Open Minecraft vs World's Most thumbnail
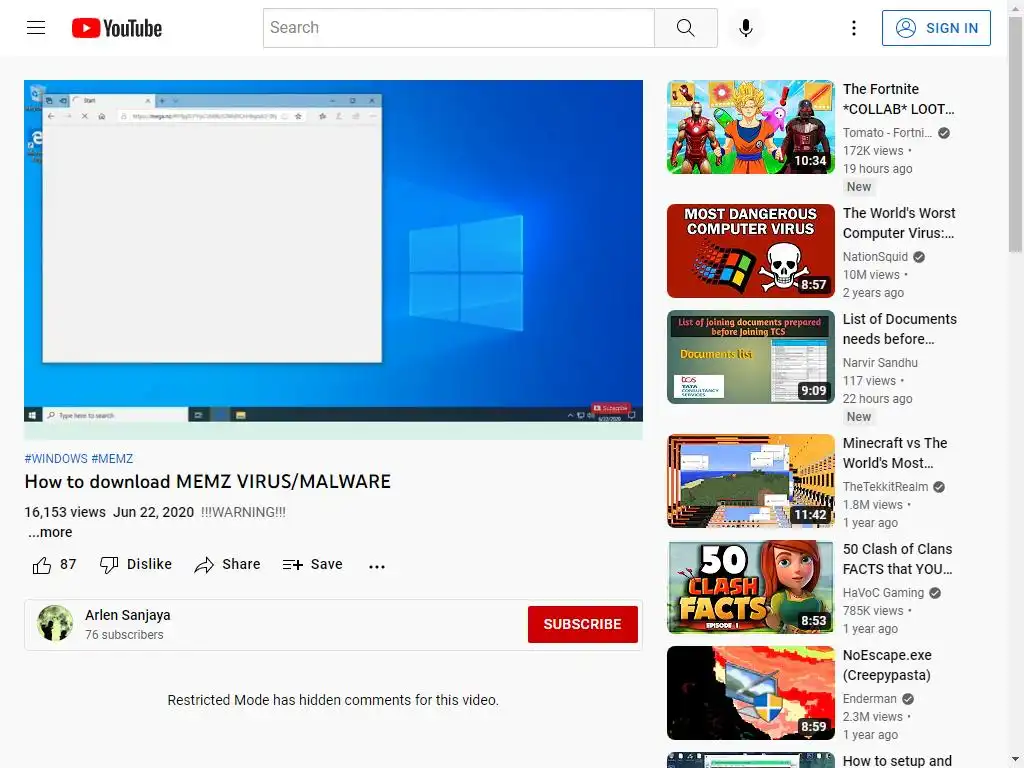This screenshot has height=768, width=1024. point(750,481)
